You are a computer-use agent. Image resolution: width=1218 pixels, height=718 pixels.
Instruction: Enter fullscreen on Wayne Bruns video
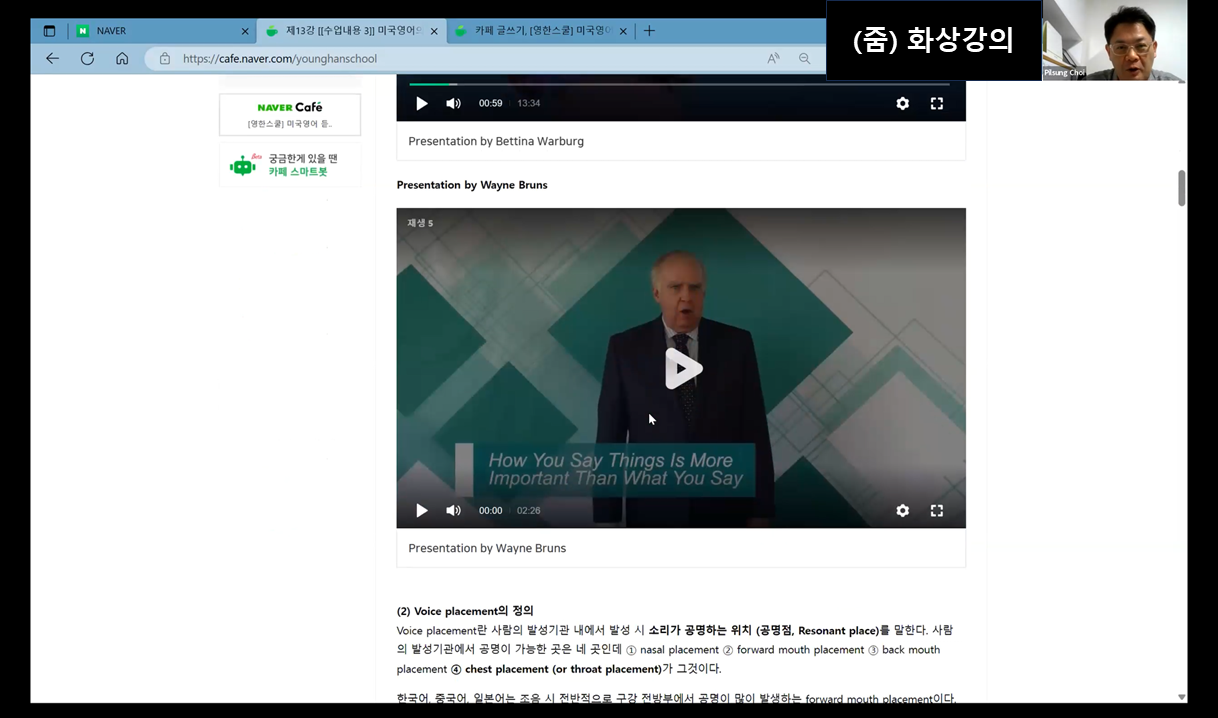[x=937, y=510]
